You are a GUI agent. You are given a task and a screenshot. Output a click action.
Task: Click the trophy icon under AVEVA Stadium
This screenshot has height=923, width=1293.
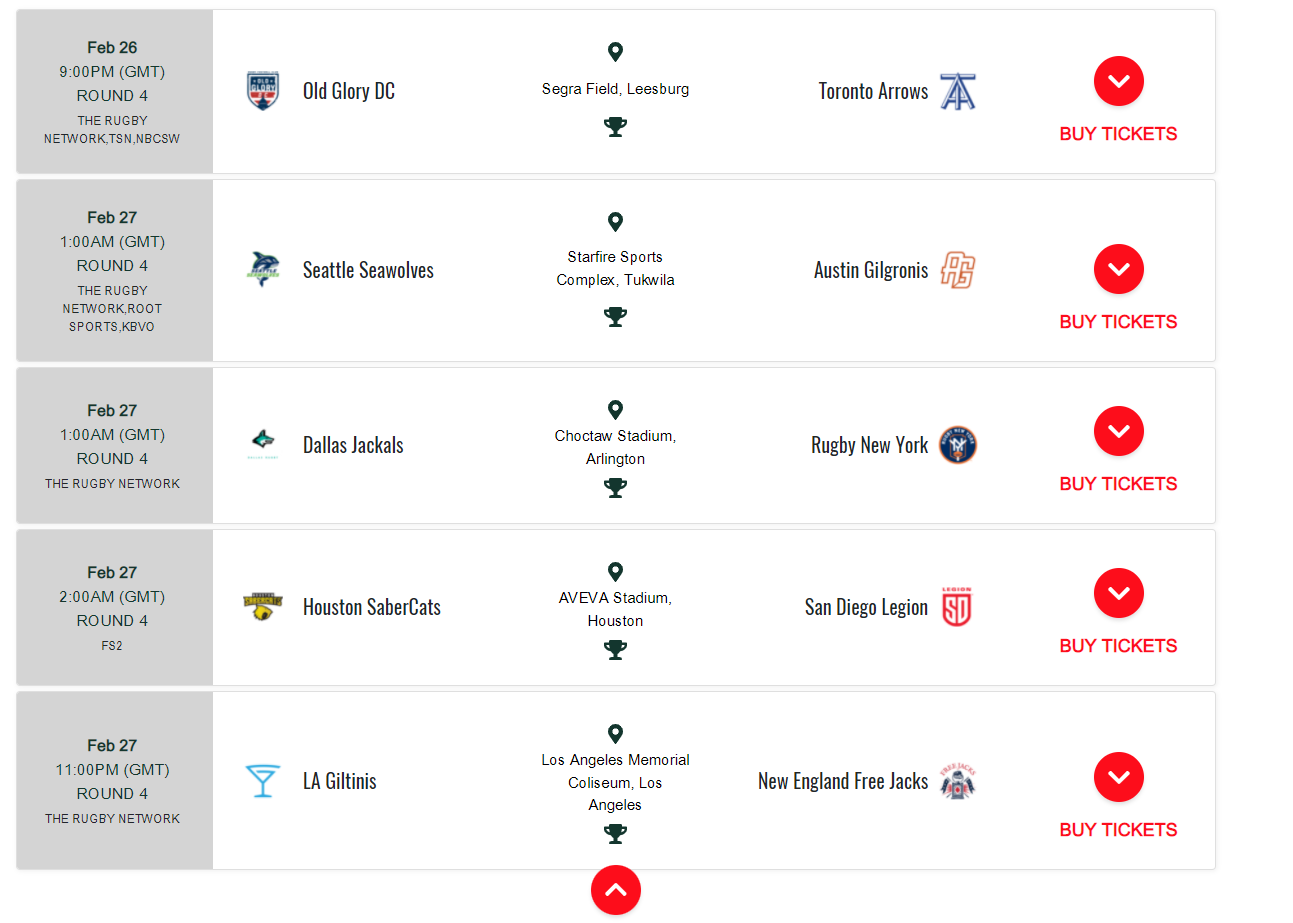615,650
